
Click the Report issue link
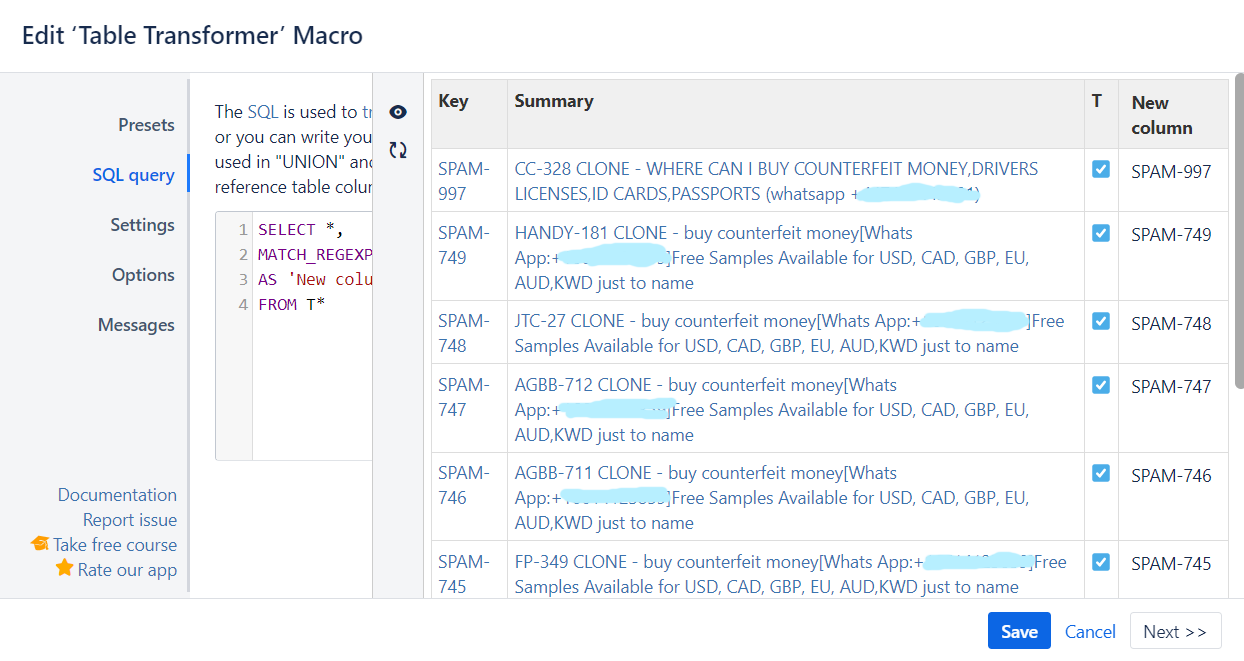pos(130,519)
